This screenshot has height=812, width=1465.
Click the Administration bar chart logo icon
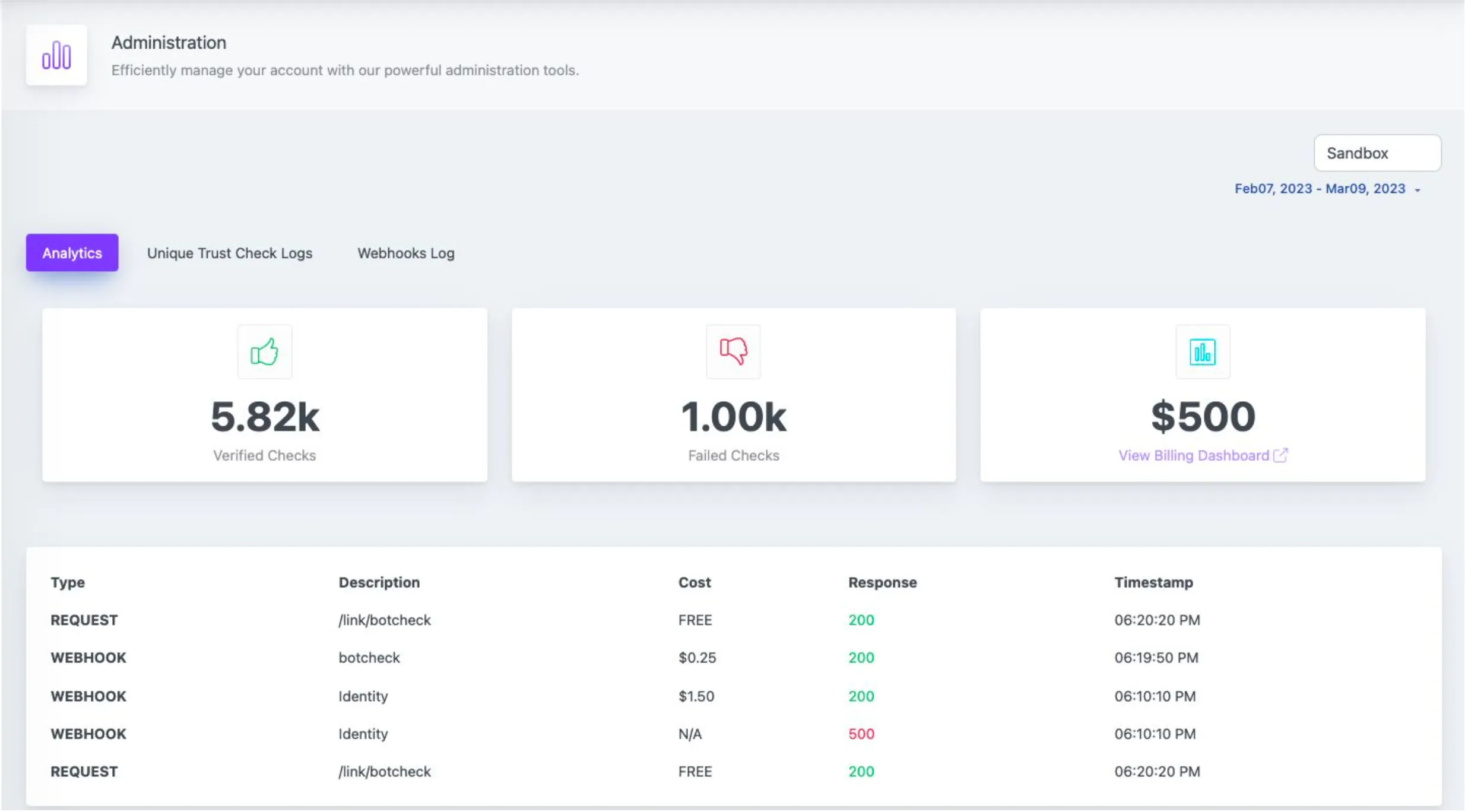pos(56,55)
